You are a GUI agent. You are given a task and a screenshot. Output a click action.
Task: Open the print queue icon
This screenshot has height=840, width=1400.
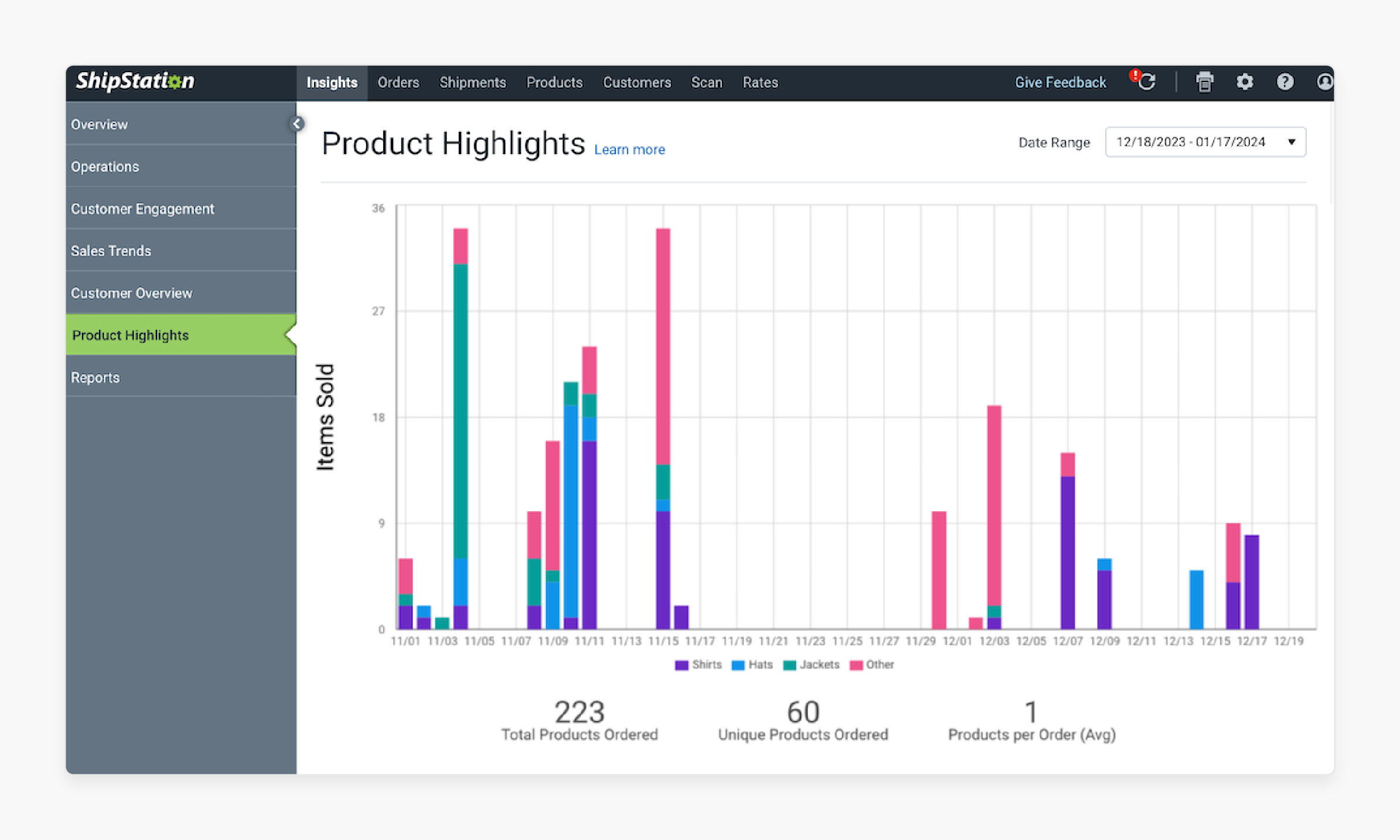point(1204,82)
